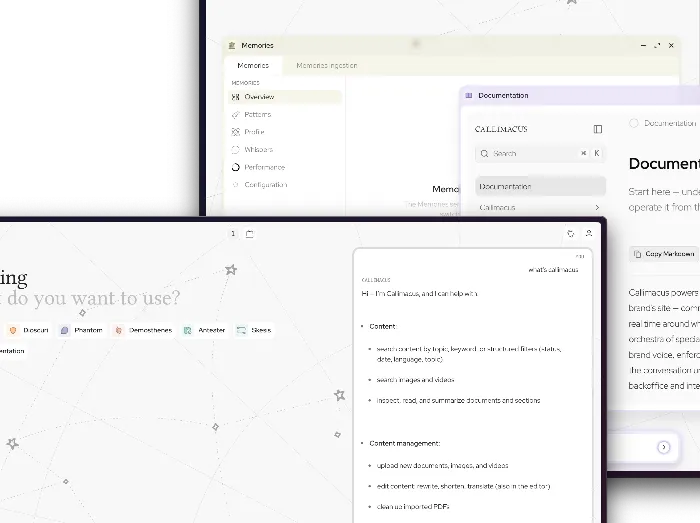Click the copy icon on Copy Markdown
The height and width of the screenshot is (523, 700).
tap(638, 254)
